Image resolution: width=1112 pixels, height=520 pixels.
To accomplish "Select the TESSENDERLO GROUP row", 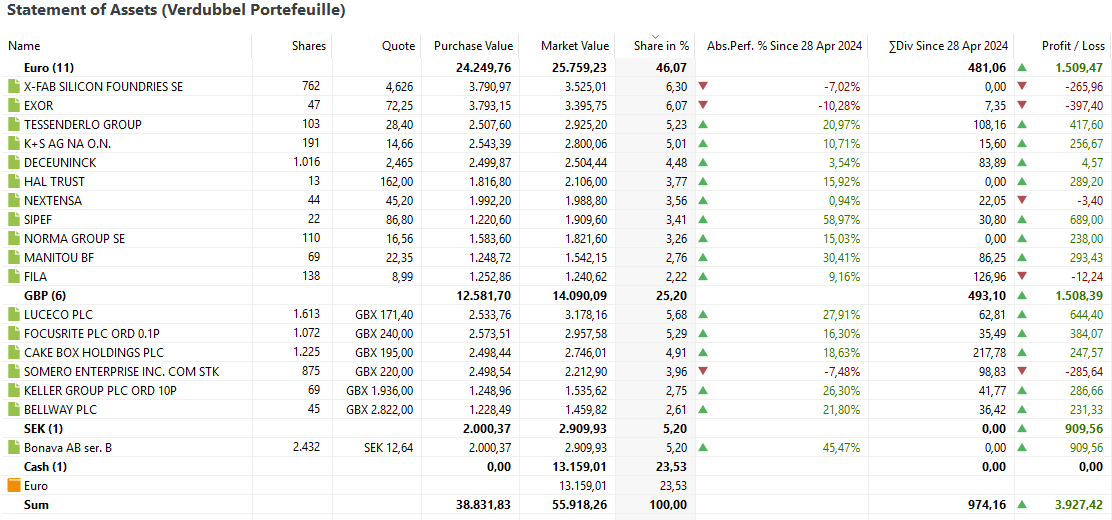I will 556,124.
